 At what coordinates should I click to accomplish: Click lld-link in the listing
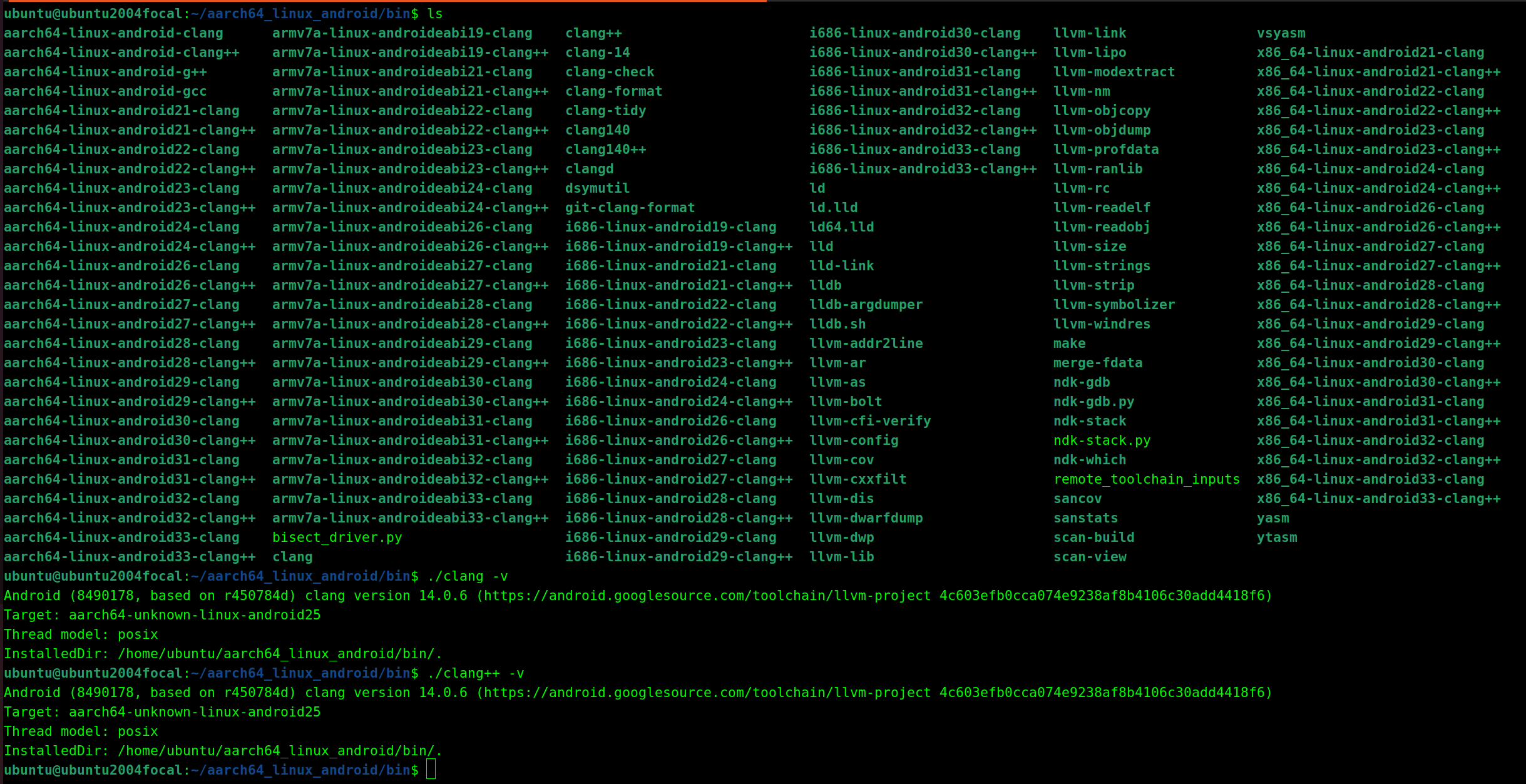tap(841, 266)
